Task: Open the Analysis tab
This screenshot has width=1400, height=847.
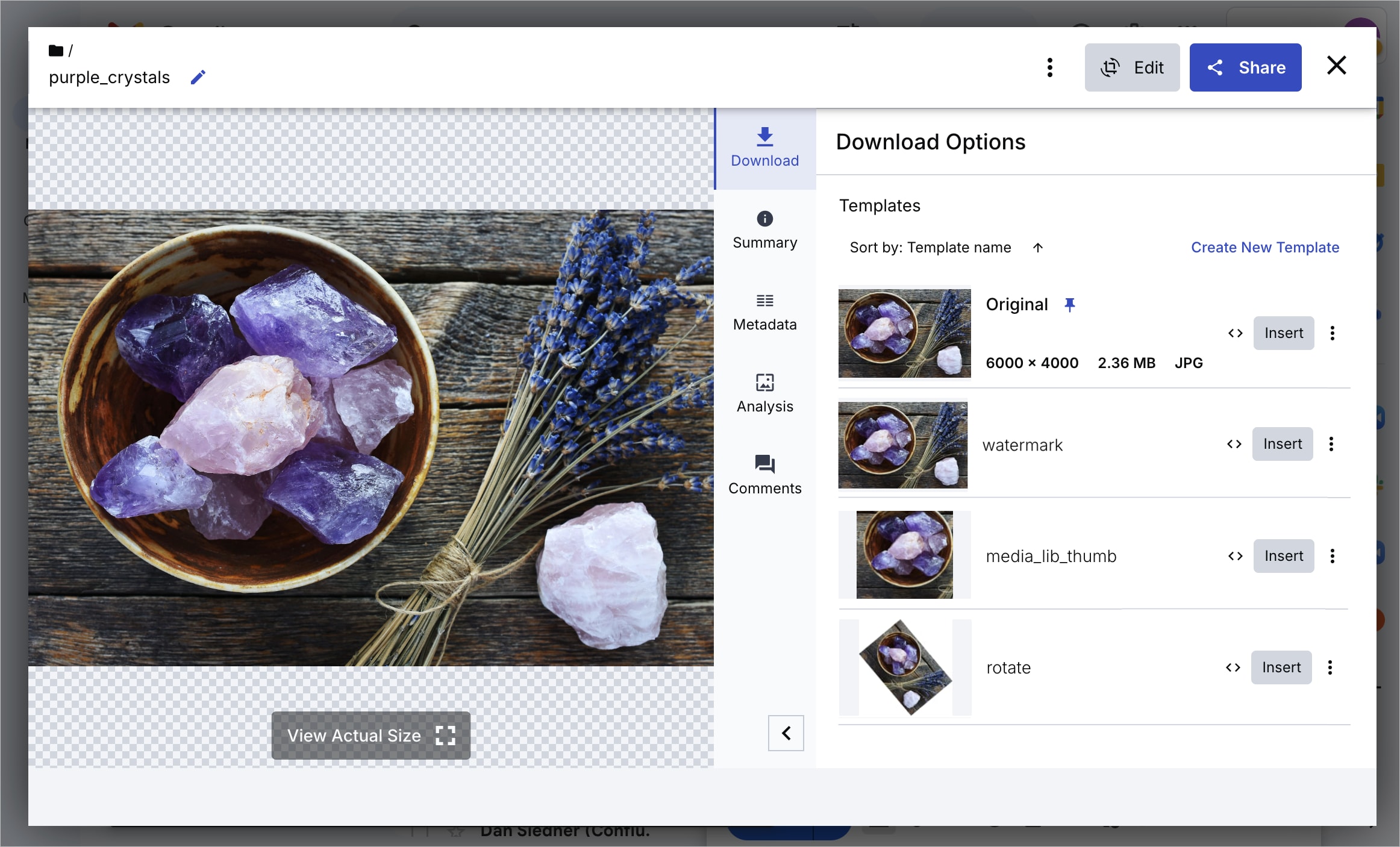Action: (x=764, y=394)
